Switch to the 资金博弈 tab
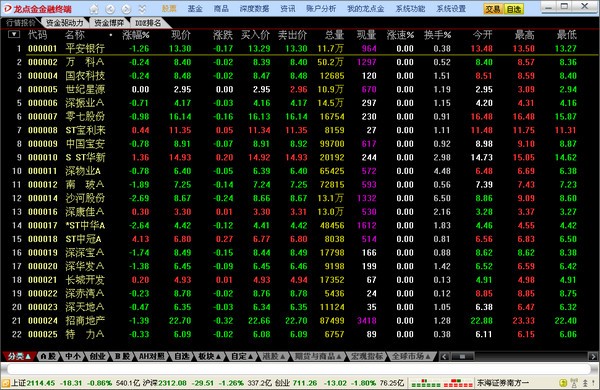 [109, 23]
